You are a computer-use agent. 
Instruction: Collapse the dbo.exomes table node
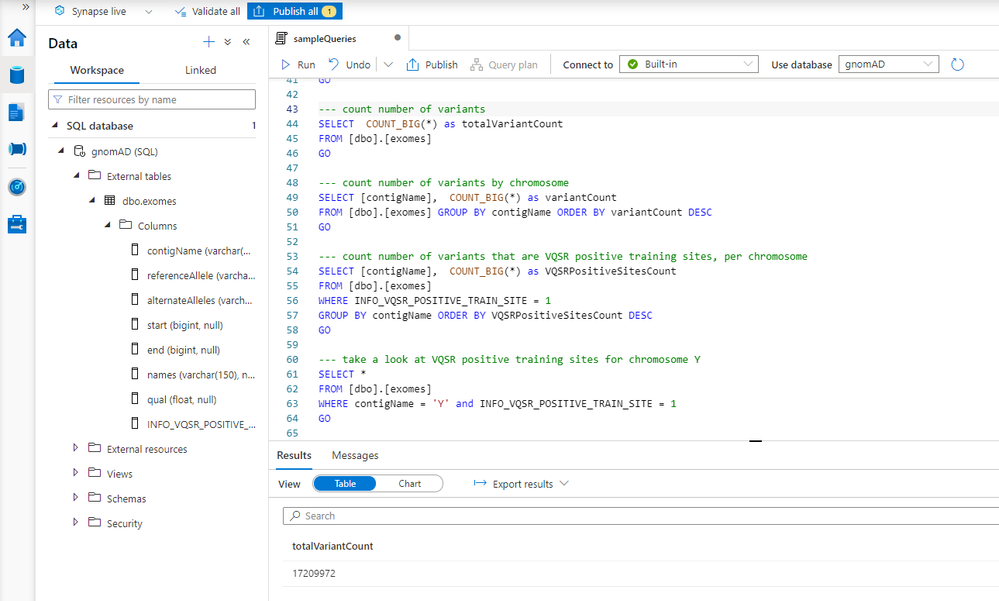(92, 200)
